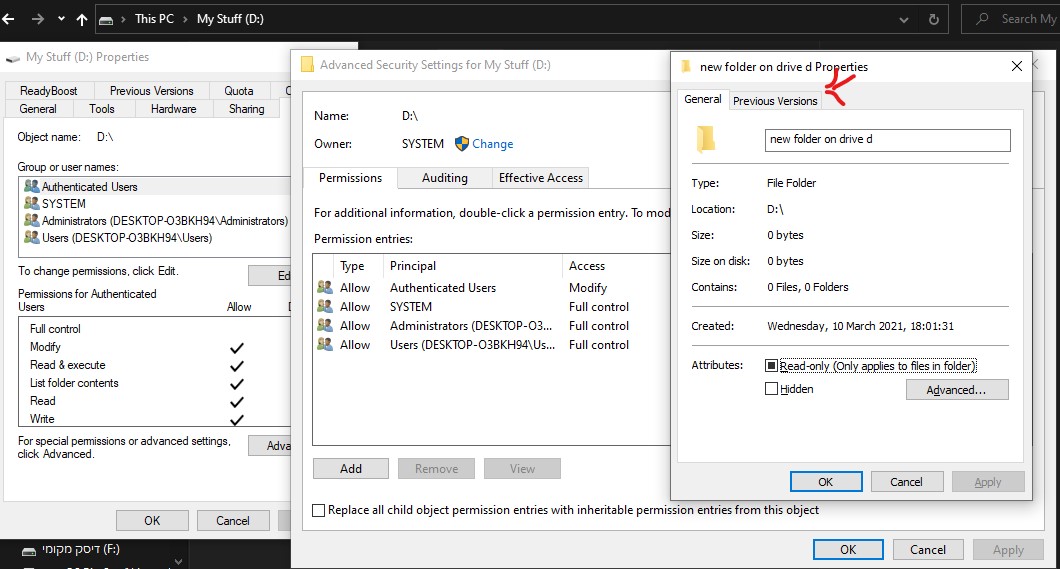
Task: Switch to the Previous Versions tab in folder Properties
Action: 775,101
